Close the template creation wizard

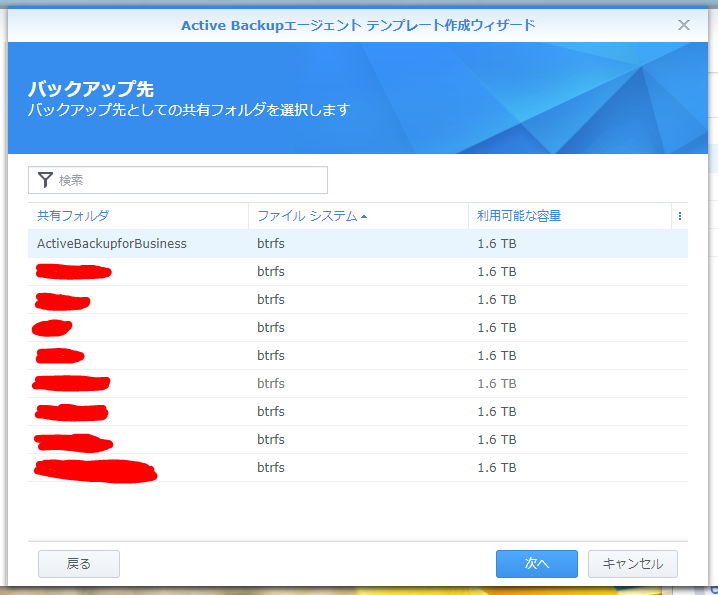pyautogui.click(x=684, y=25)
